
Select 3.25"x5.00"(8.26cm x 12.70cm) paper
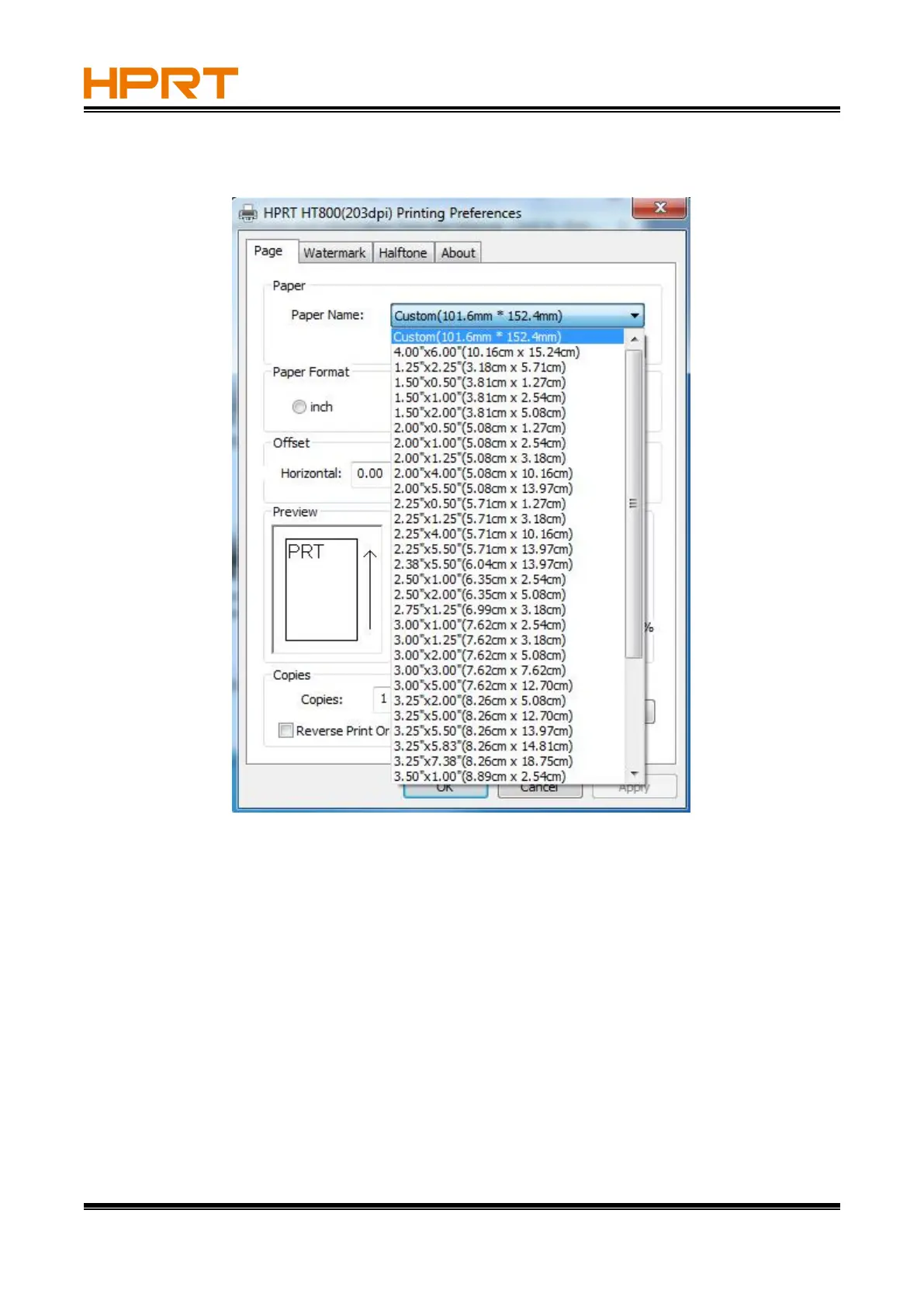[x=507, y=715]
